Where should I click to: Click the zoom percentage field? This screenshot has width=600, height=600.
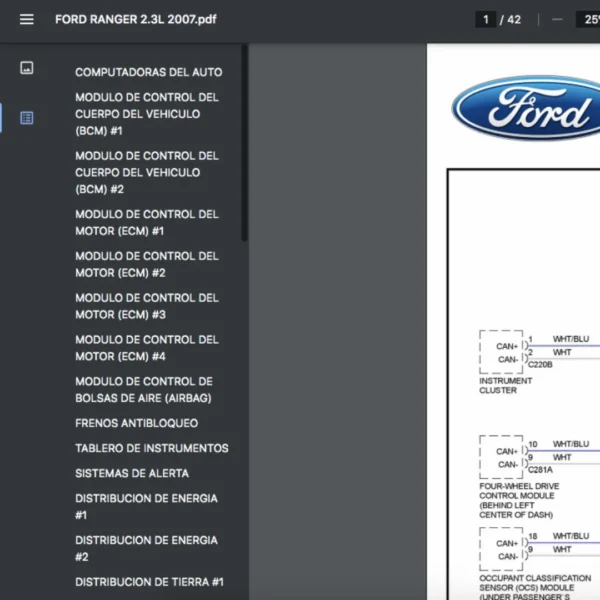589,19
